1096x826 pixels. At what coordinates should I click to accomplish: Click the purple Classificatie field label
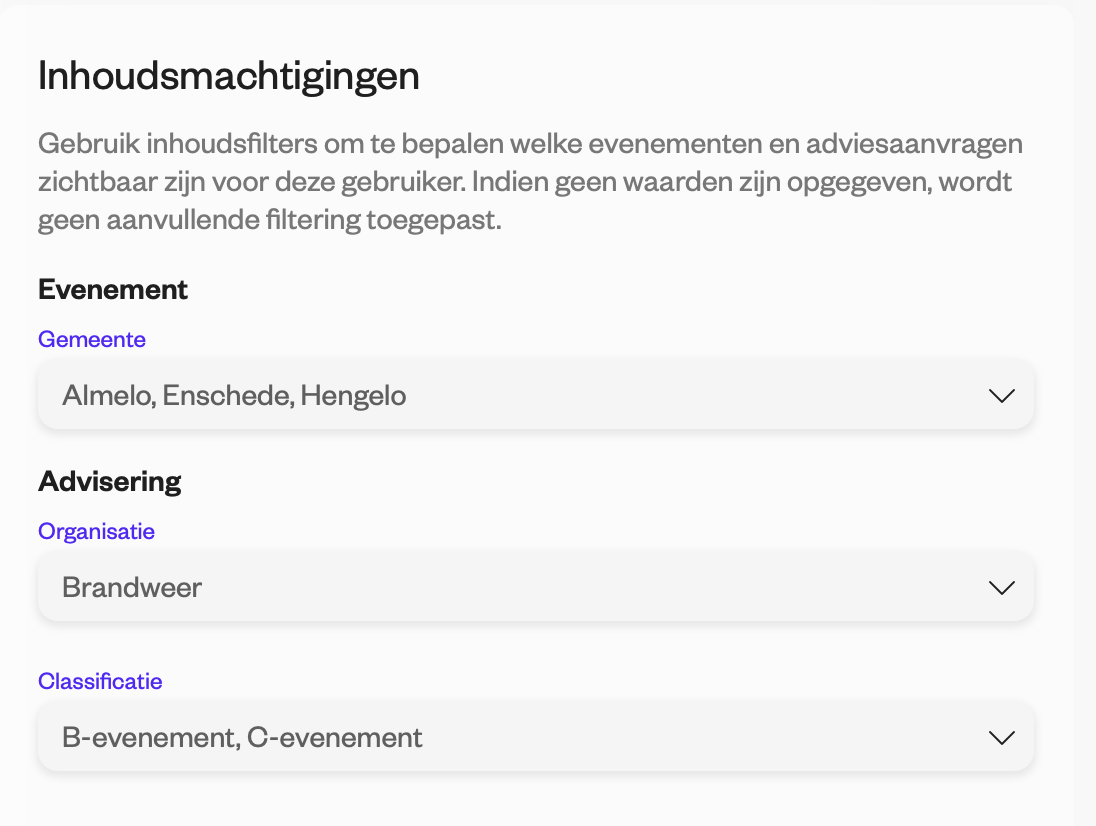100,681
